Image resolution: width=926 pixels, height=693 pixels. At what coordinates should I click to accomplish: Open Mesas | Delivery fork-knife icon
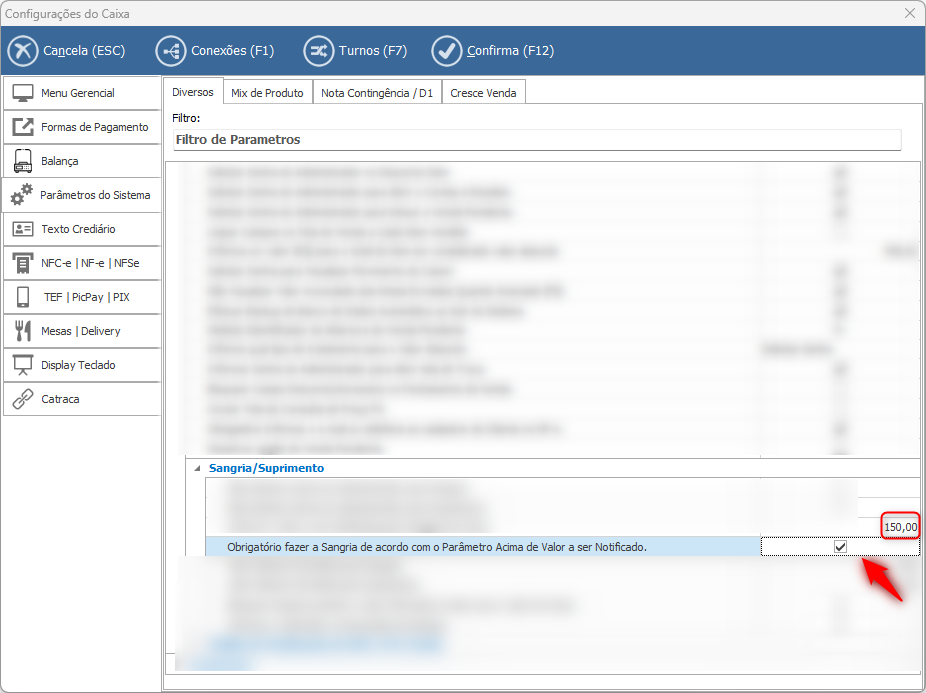[x=23, y=331]
